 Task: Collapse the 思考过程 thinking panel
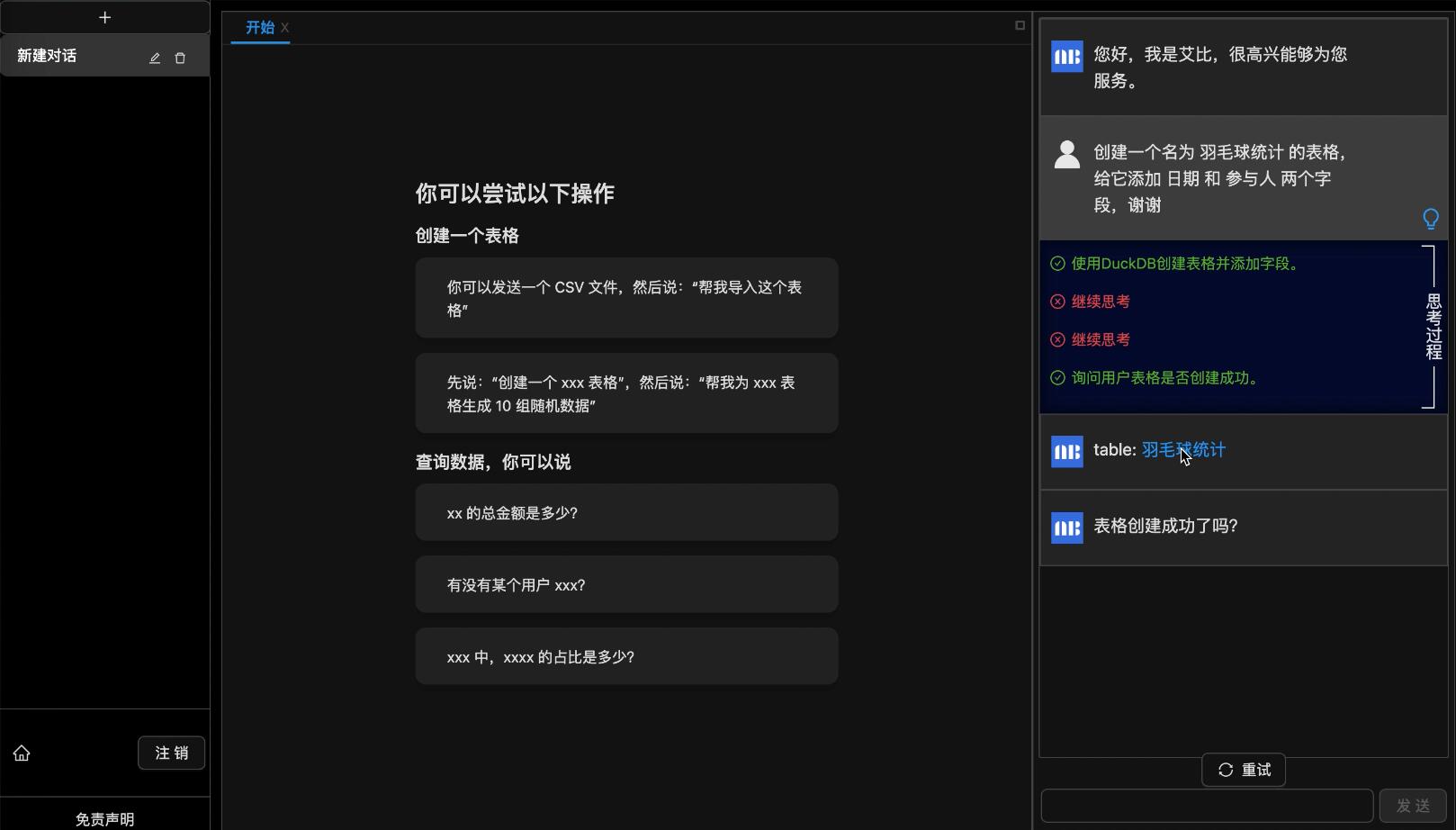point(1433,327)
